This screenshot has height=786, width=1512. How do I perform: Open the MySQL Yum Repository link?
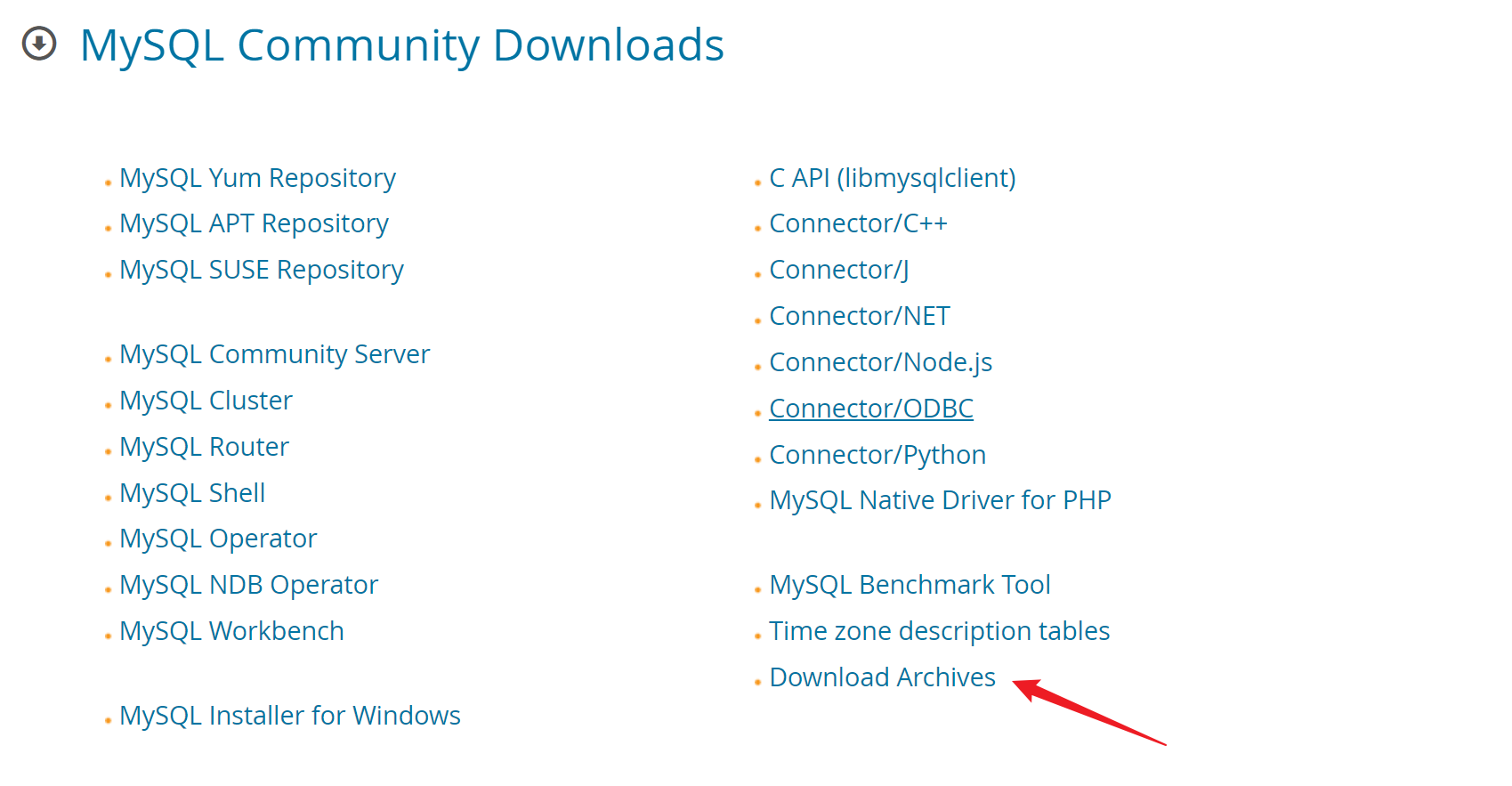(x=257, y=178)
